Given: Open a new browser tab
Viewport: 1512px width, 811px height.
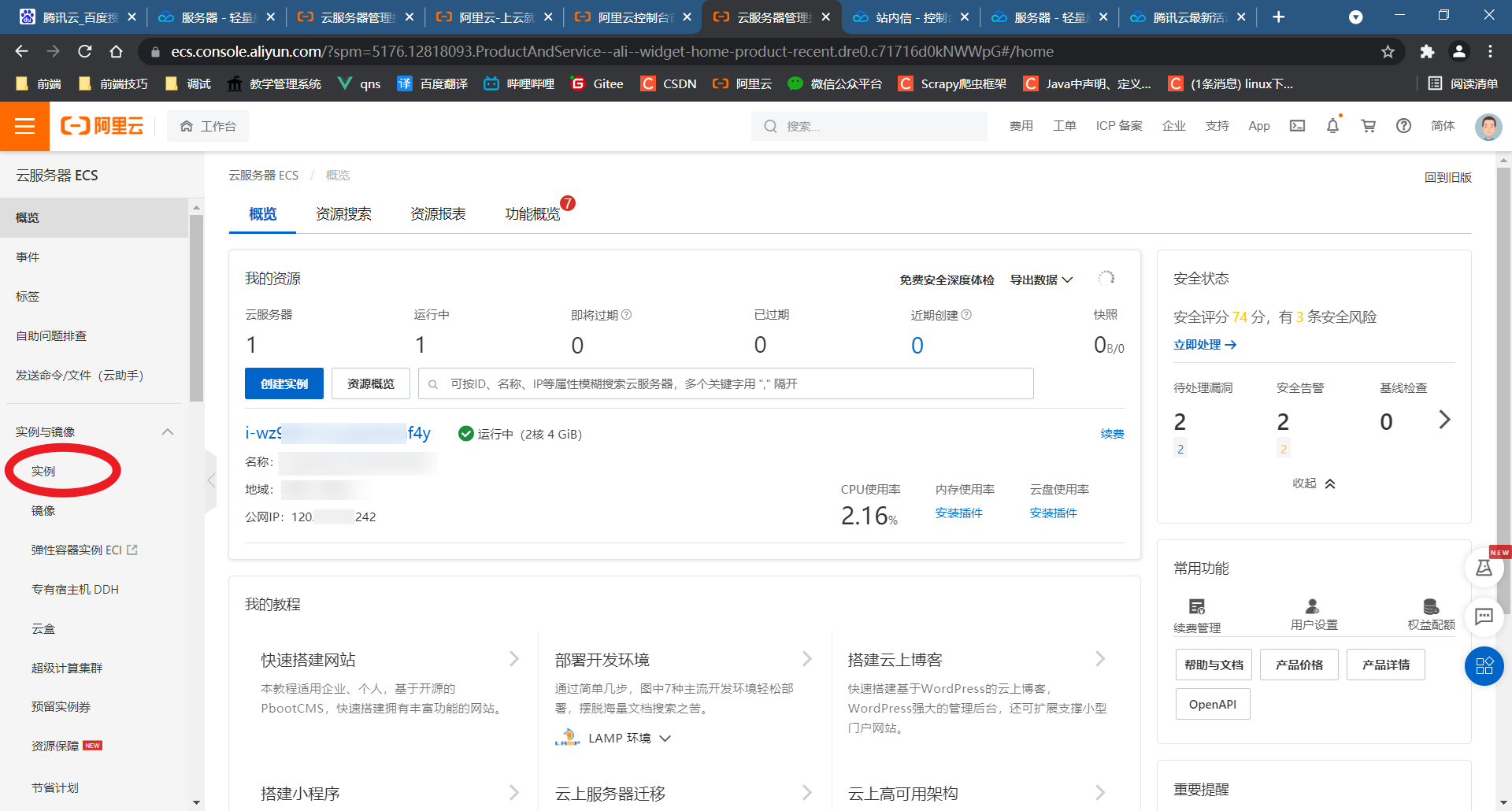Looking at the screenshot, I should click(1278, 17).
